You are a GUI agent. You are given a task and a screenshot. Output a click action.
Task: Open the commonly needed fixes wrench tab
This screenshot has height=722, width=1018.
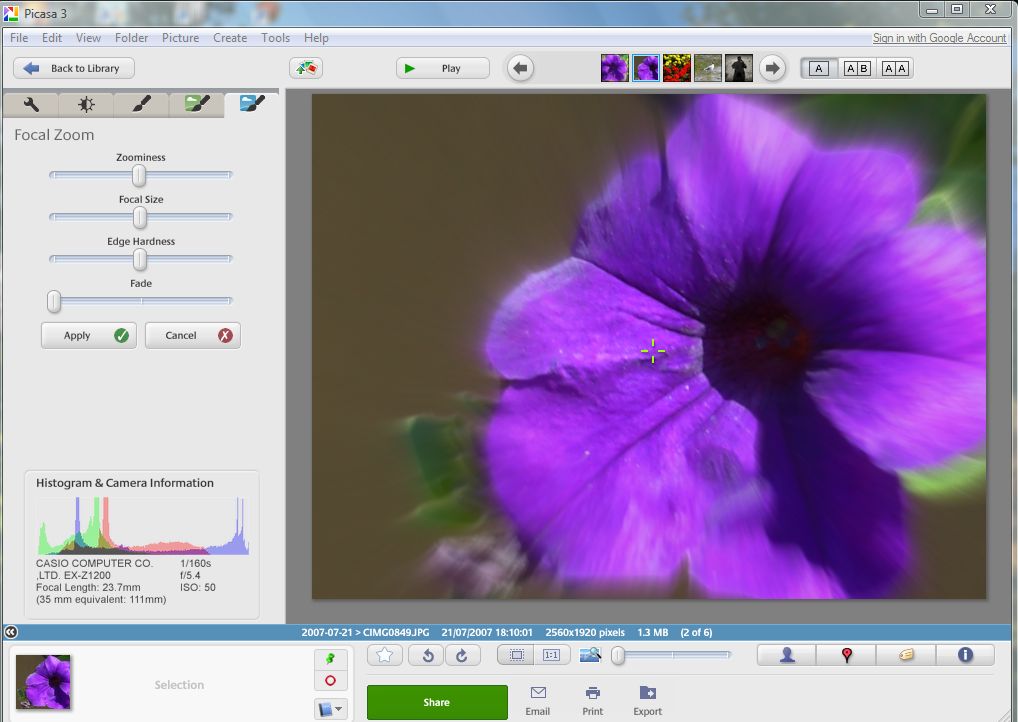point(31,105)
